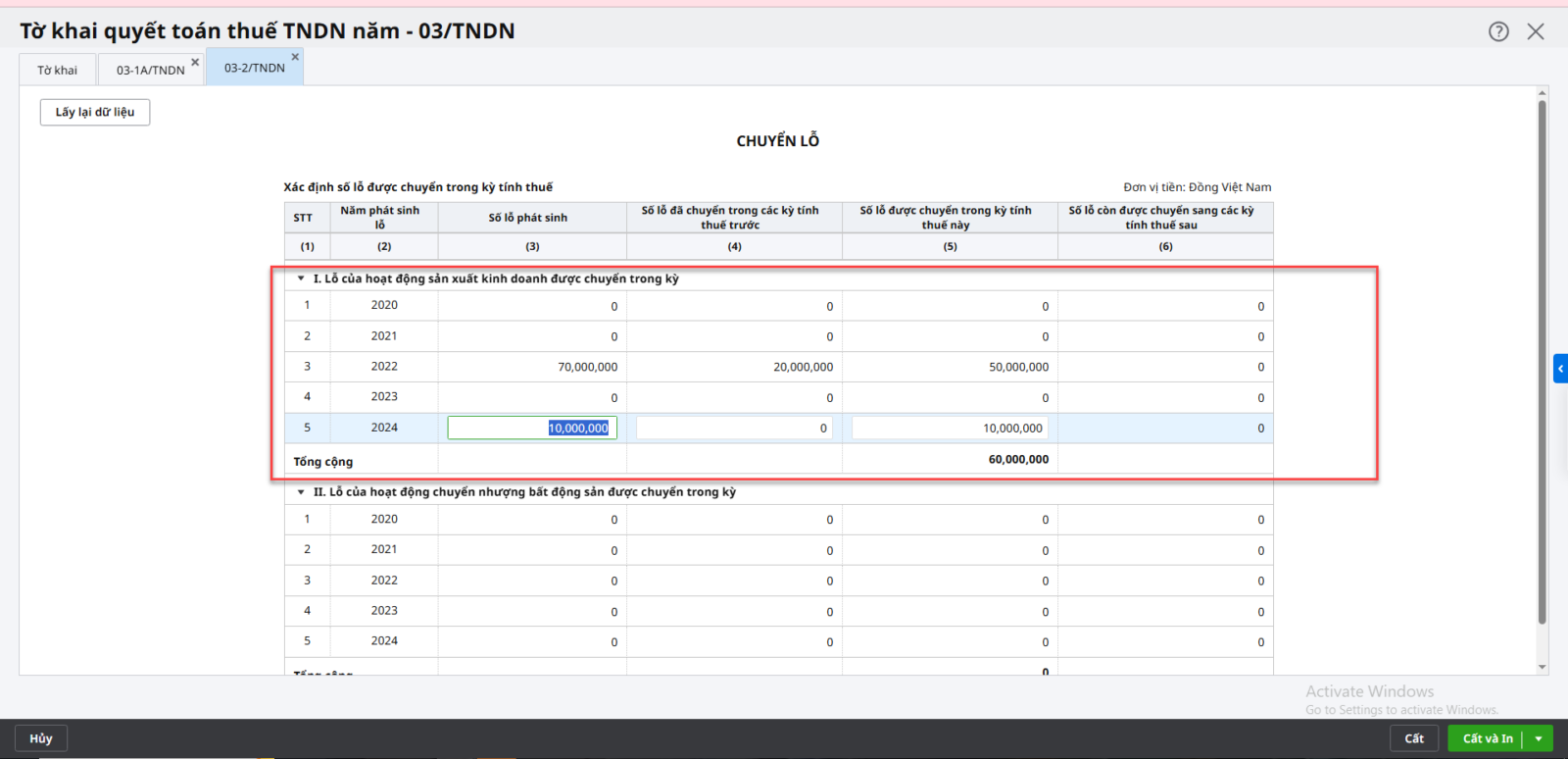The width and height of the screenshot is (1568, 759).
Task: Collapse section I business loss rows
Action: (x=301, y=278)
